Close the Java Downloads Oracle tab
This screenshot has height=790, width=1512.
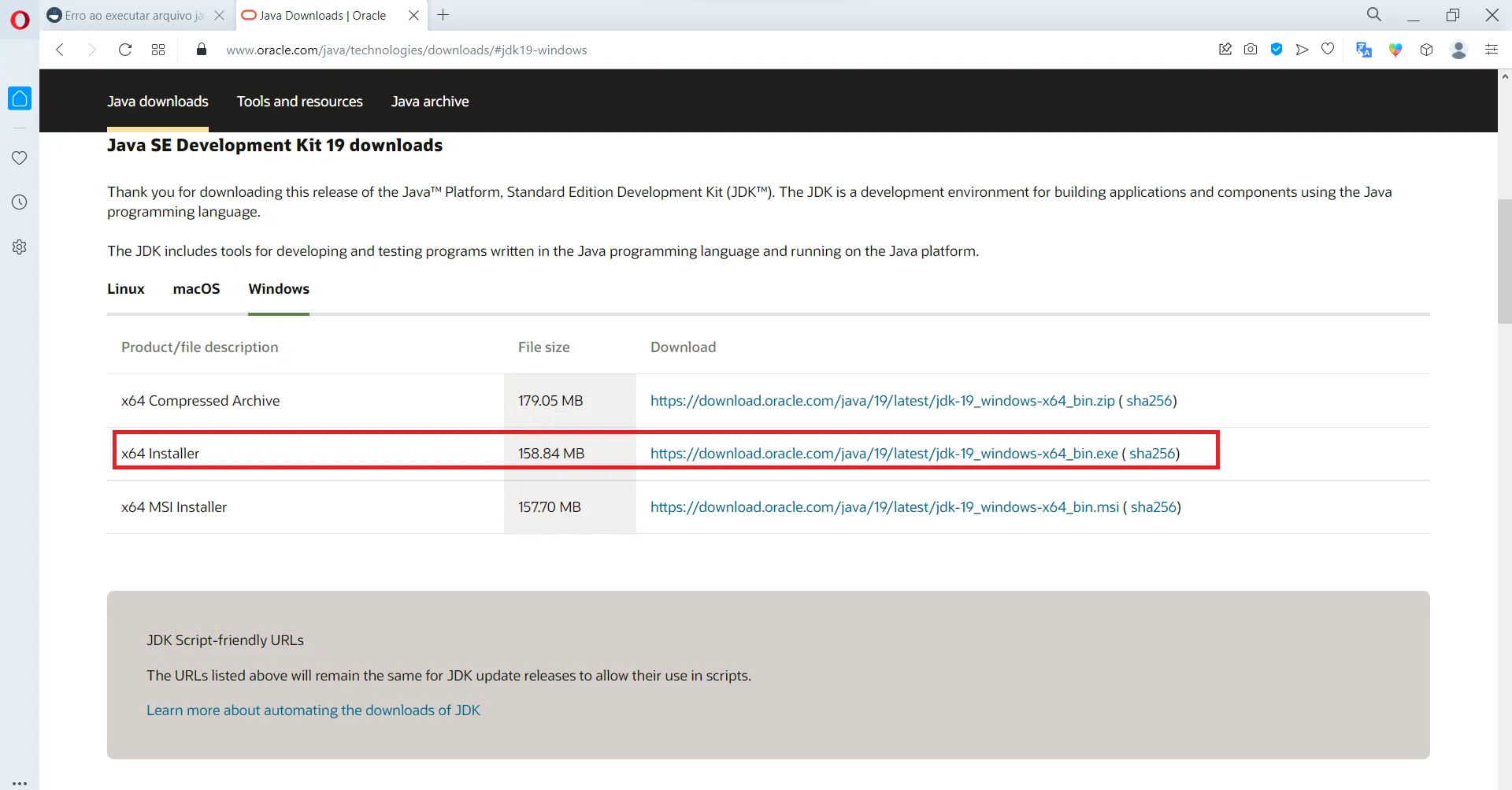click(x=413, y=15)
